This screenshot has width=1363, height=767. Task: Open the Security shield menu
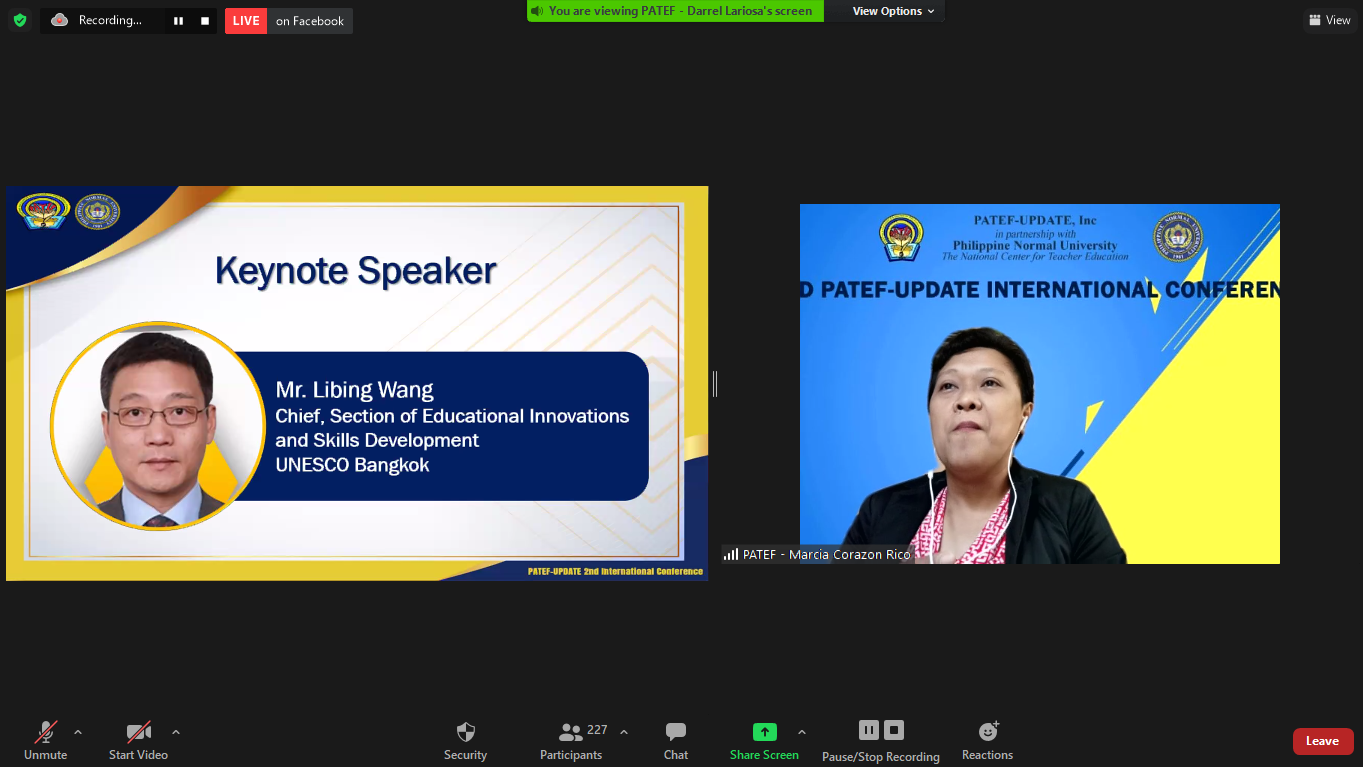[465, 740]
